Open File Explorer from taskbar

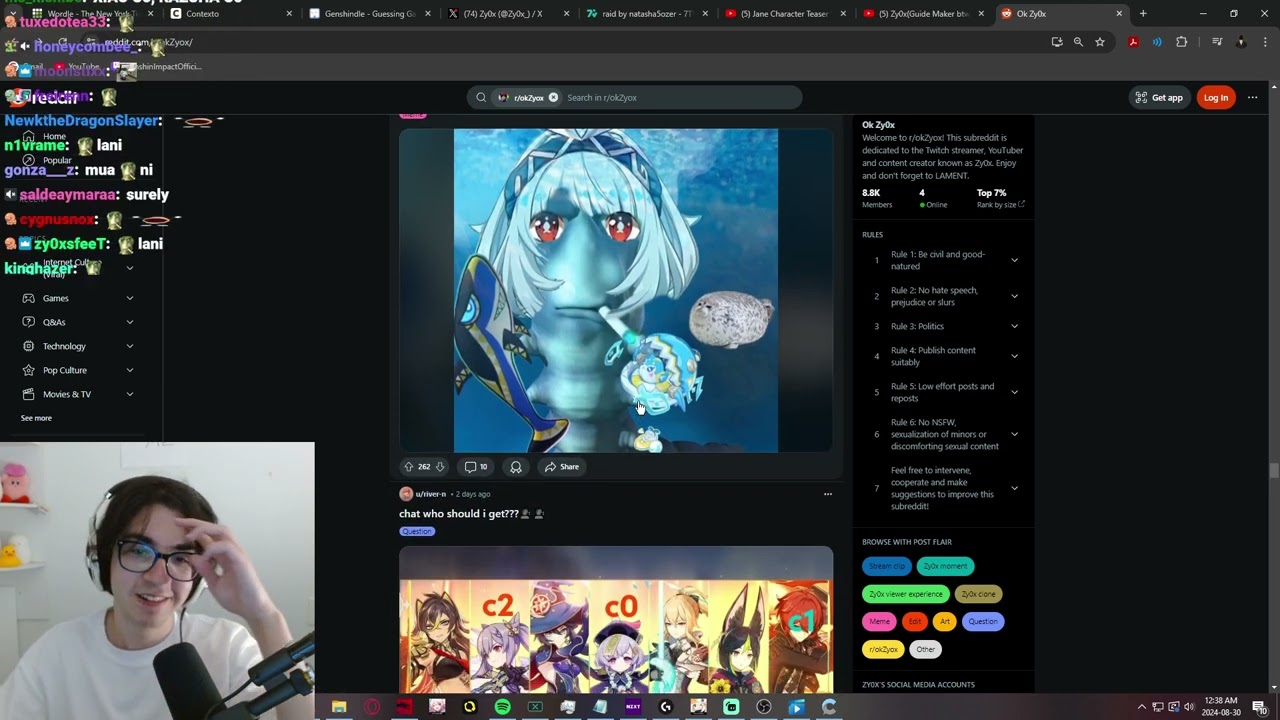point(339,707)
